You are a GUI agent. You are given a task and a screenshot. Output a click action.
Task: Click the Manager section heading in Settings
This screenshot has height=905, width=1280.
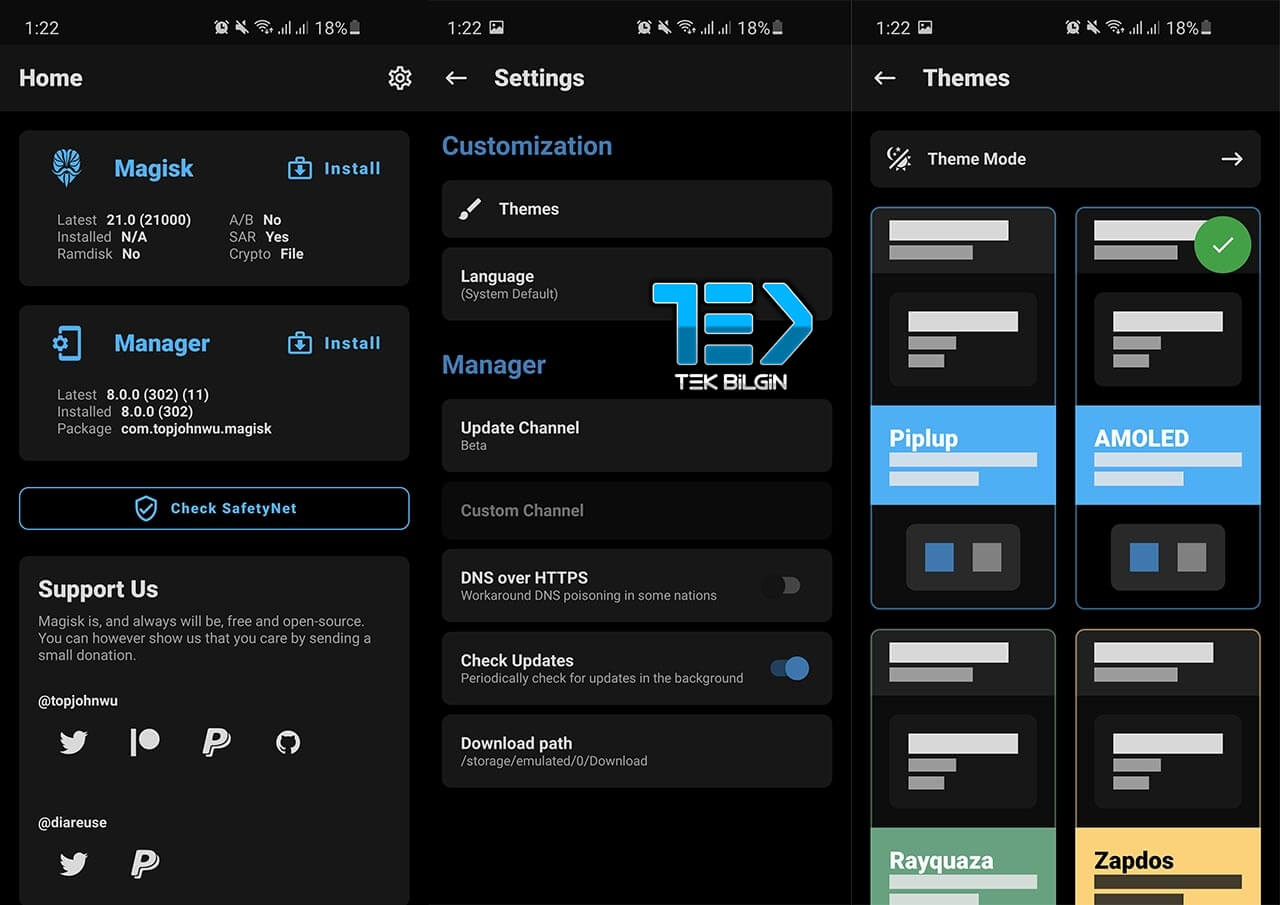click(x=494, y=365)
